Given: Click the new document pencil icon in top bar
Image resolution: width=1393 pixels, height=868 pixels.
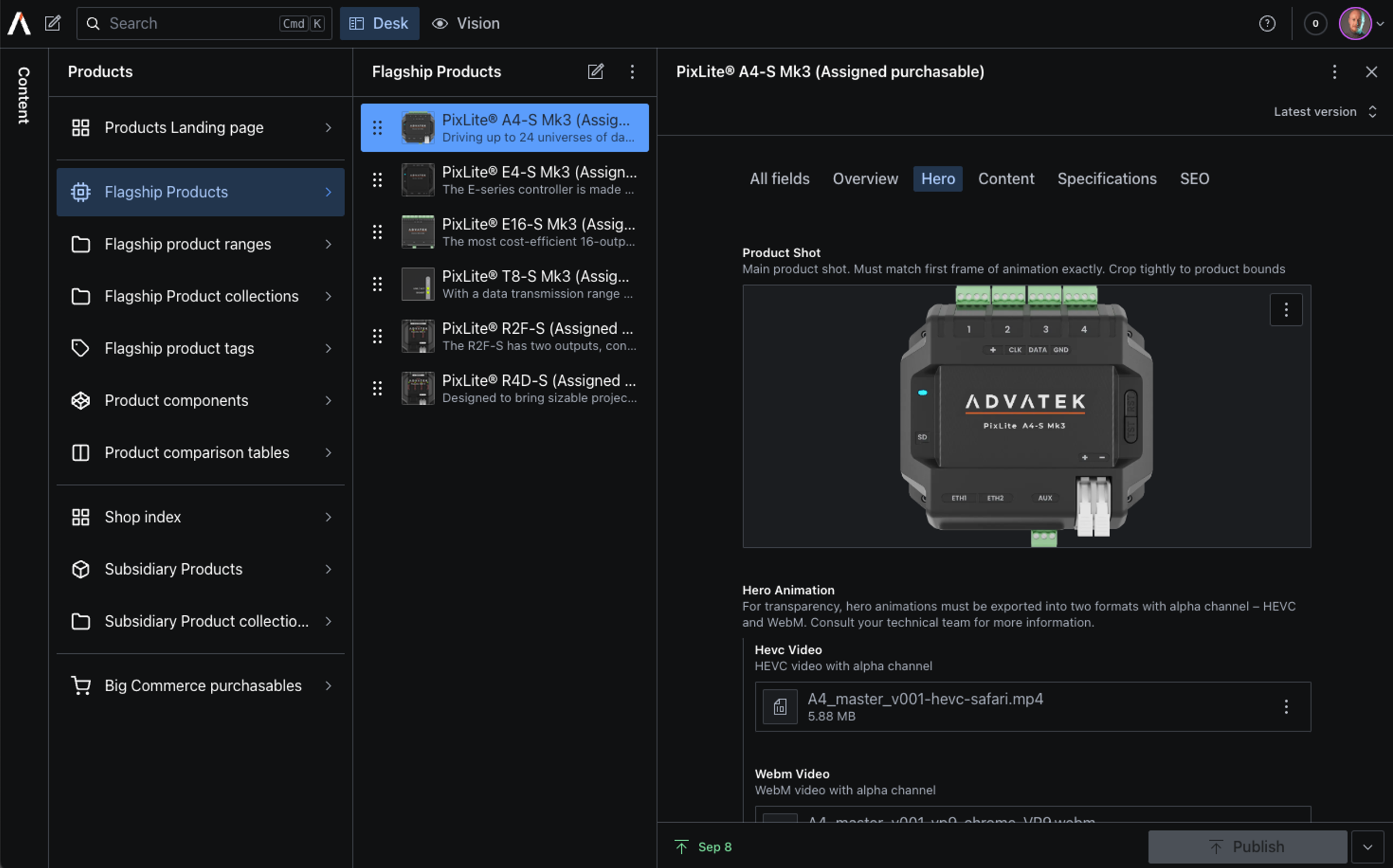Looking at the screenshot, I should click(x=53, y=24).
